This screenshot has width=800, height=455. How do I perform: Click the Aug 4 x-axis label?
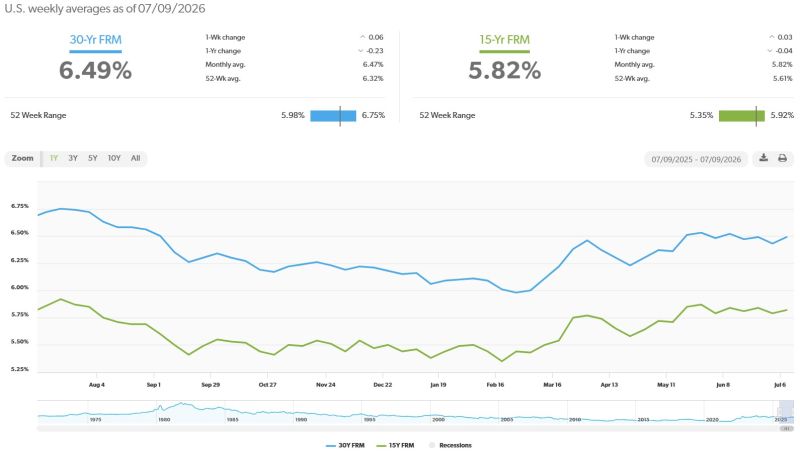pyautogui.click(x=96, y=385)
